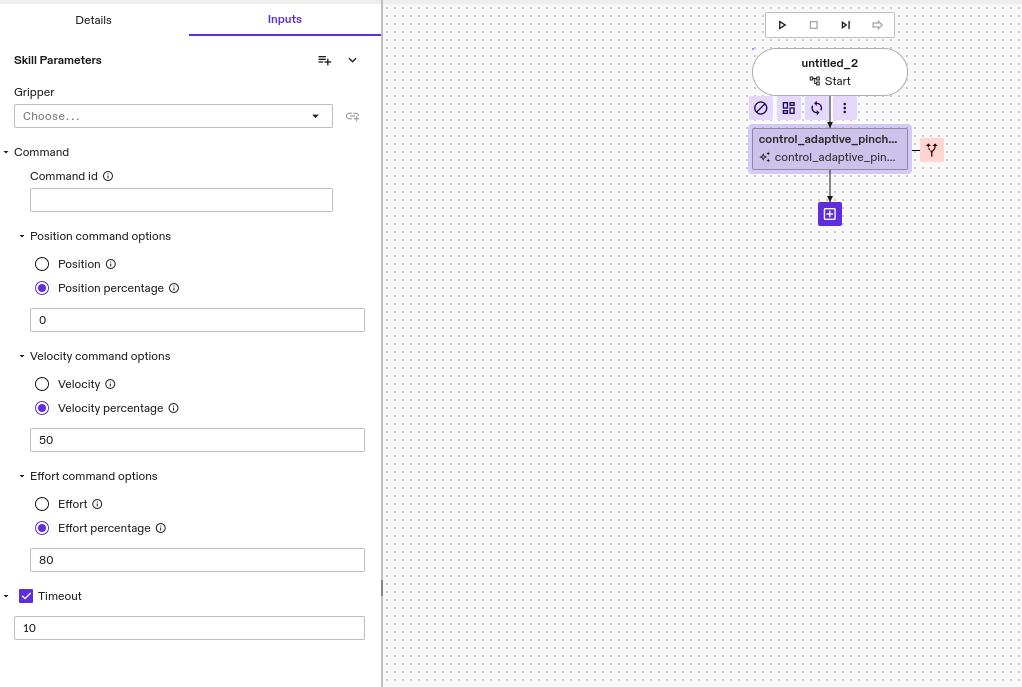This screenshot has width=1022, height=687.
Task: Select the Effort radio button
Action: tap(41, 504)
